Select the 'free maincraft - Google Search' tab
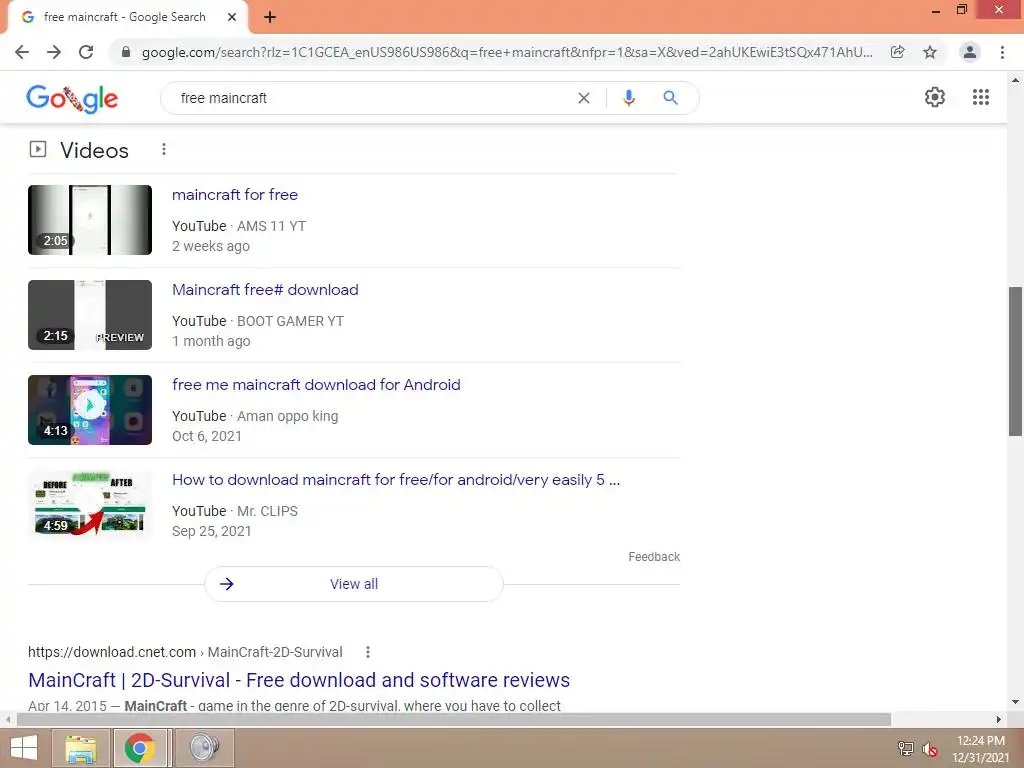The height and width of the screenshot is (768, 1024). coord(127,18)
